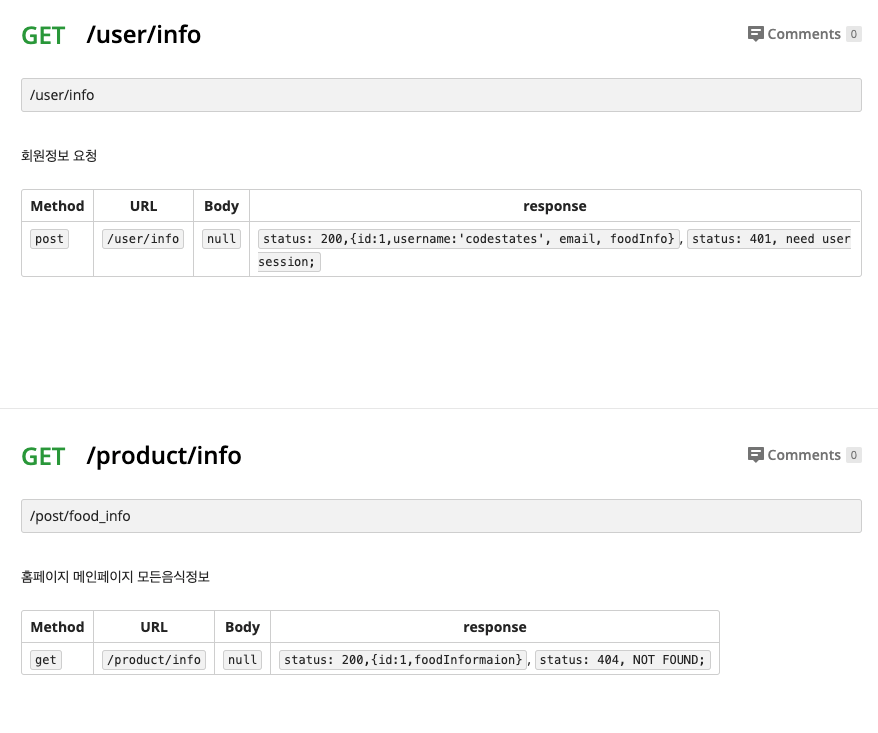Click the status: 200 foodInformaion response snippet
Image resolution: width=878 pixels, height=733 pixels.
[x=402, y=660]
